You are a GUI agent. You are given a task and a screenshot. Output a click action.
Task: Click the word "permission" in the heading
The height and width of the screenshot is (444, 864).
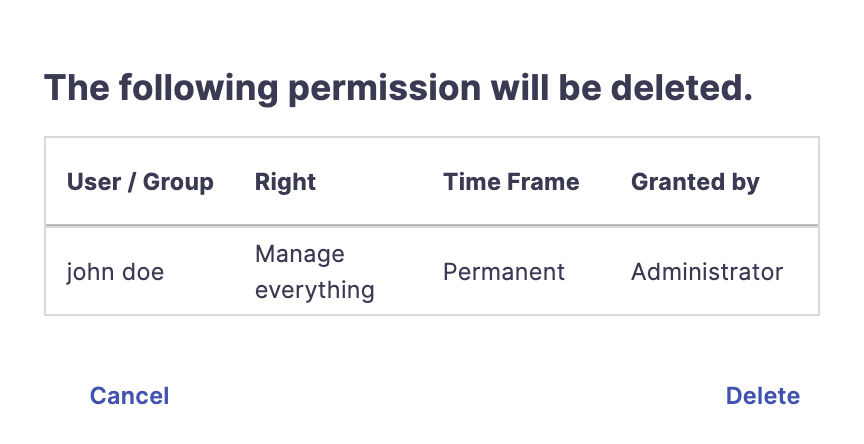point(385,88)
